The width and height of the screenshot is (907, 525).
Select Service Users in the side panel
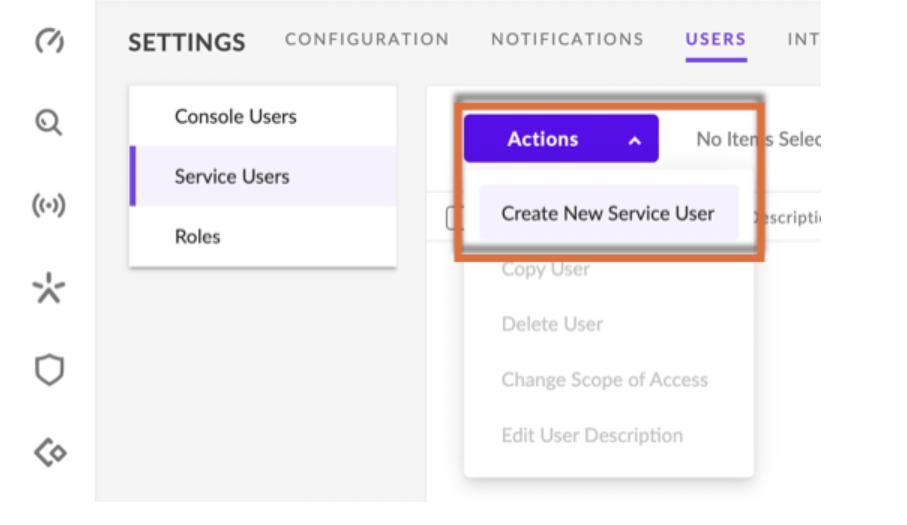[x=232, y=177]
